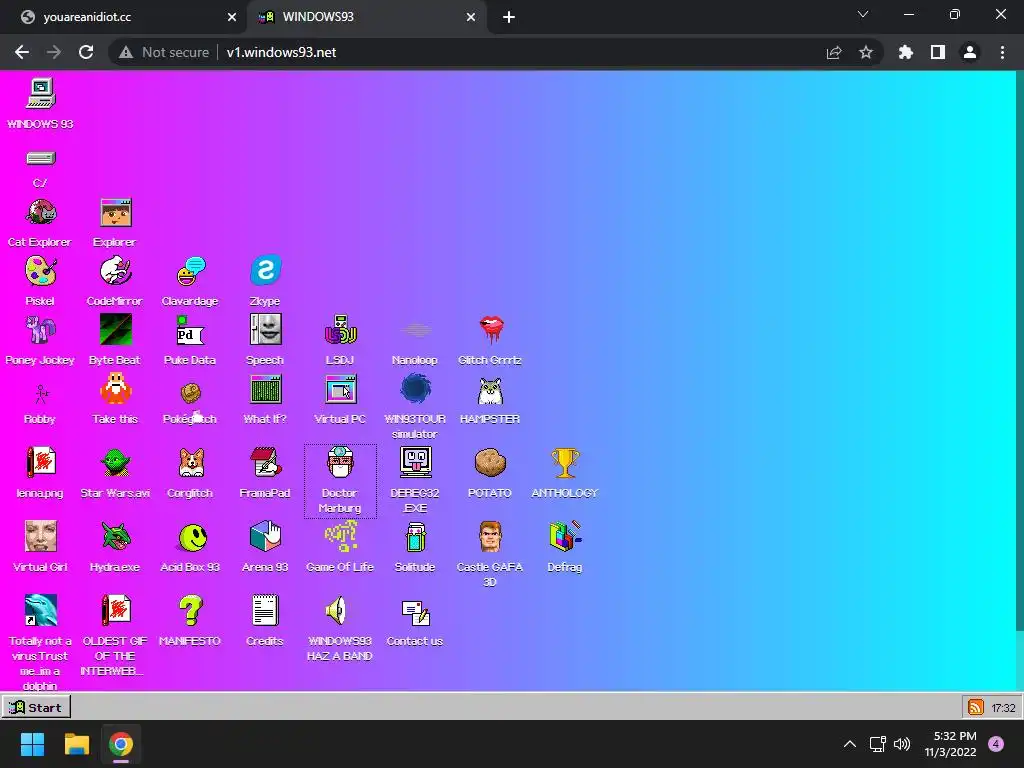This screenshot has width=1024, height=768.
Task: Reload the page
Action: [86, 52]
